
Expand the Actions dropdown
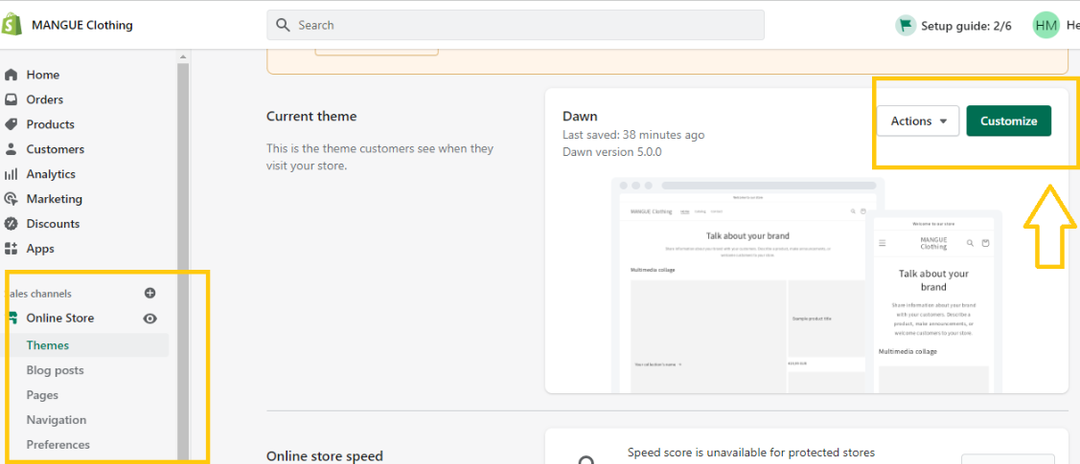(x=917, y=121)
